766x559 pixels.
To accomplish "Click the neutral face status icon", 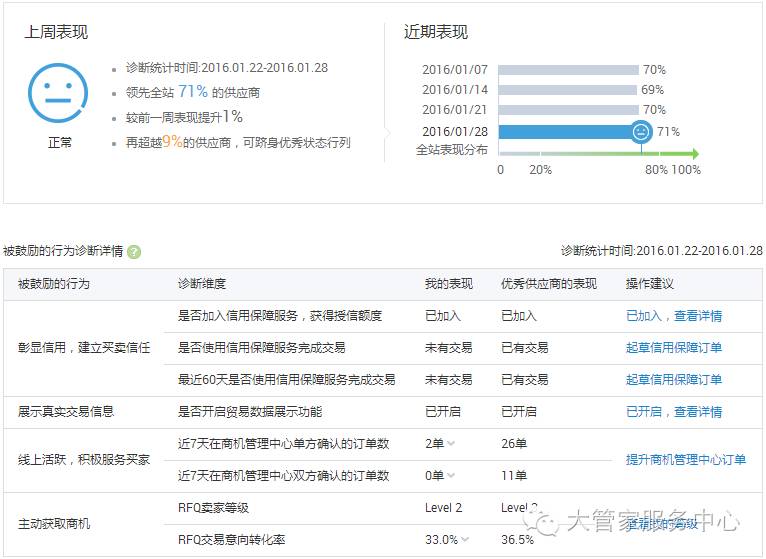I will point(59,93).
